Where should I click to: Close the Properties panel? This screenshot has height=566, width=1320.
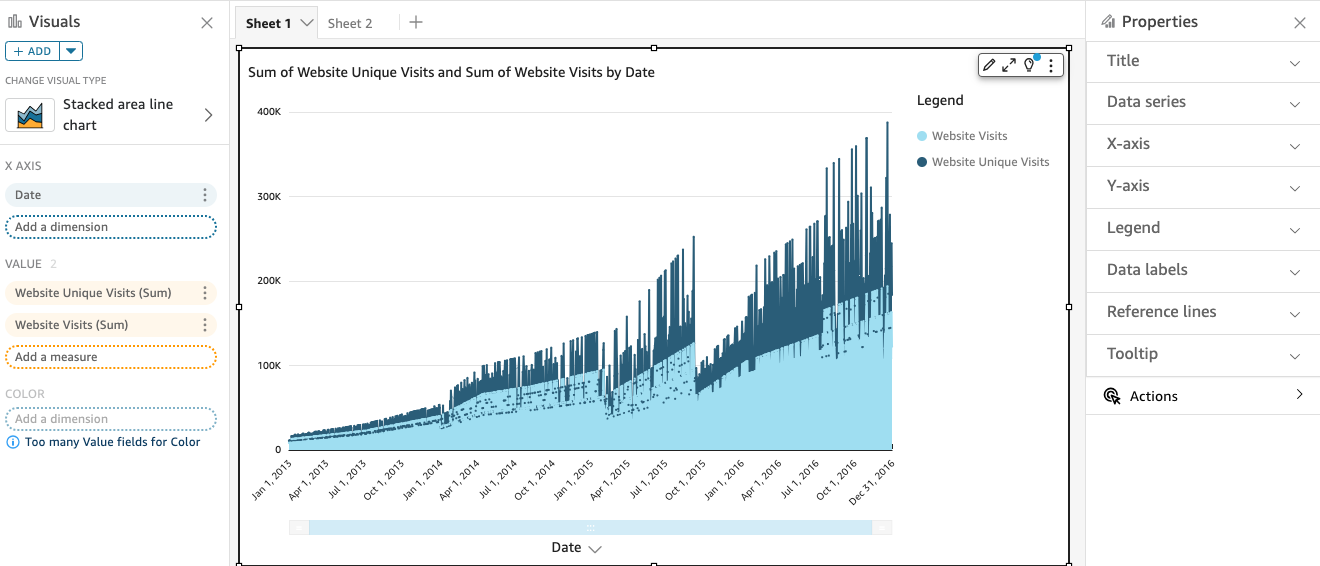tap(1300, 23)
